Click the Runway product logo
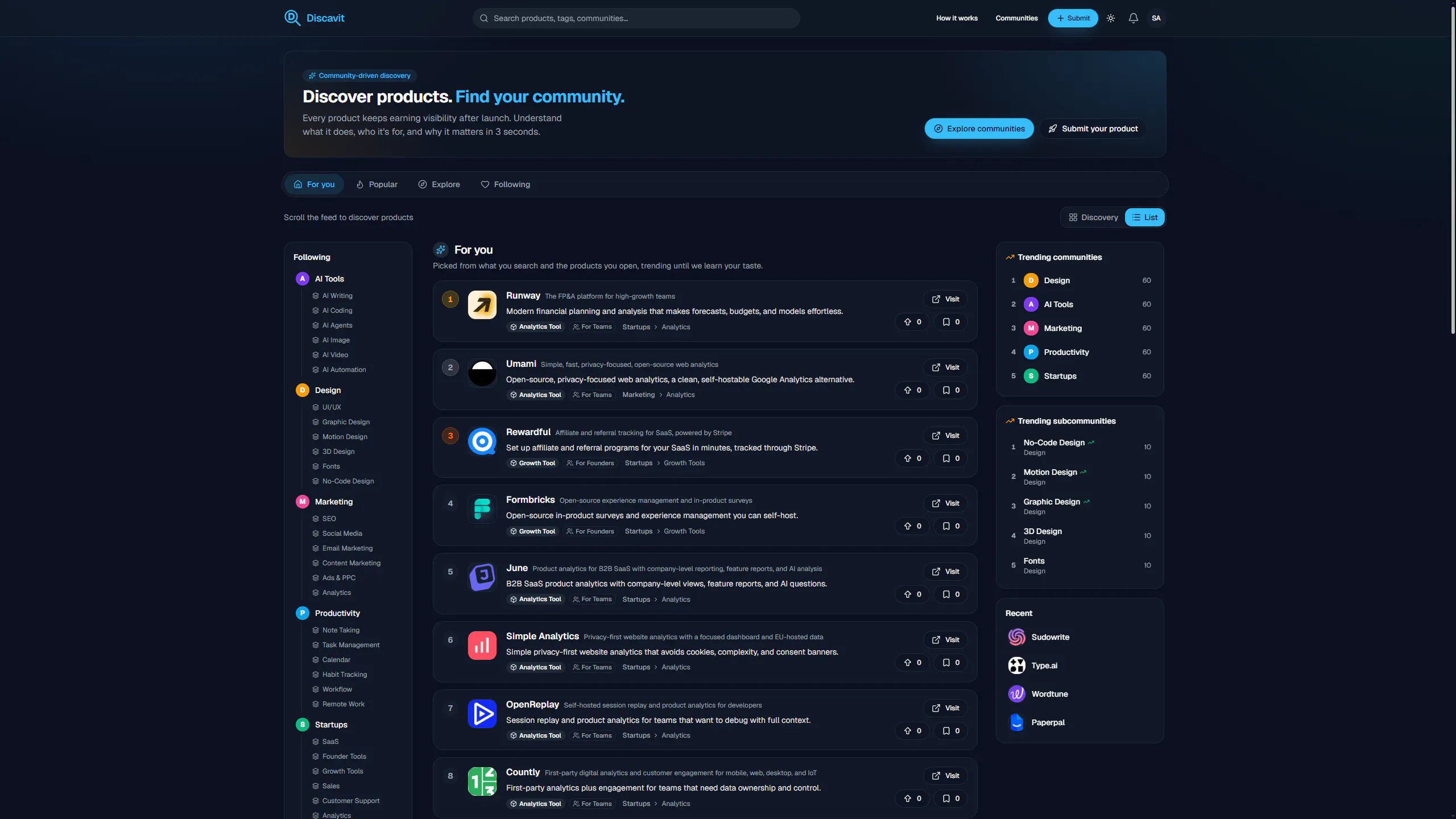This screenshot has width=1456, height=819. click(x=482, y=305)
